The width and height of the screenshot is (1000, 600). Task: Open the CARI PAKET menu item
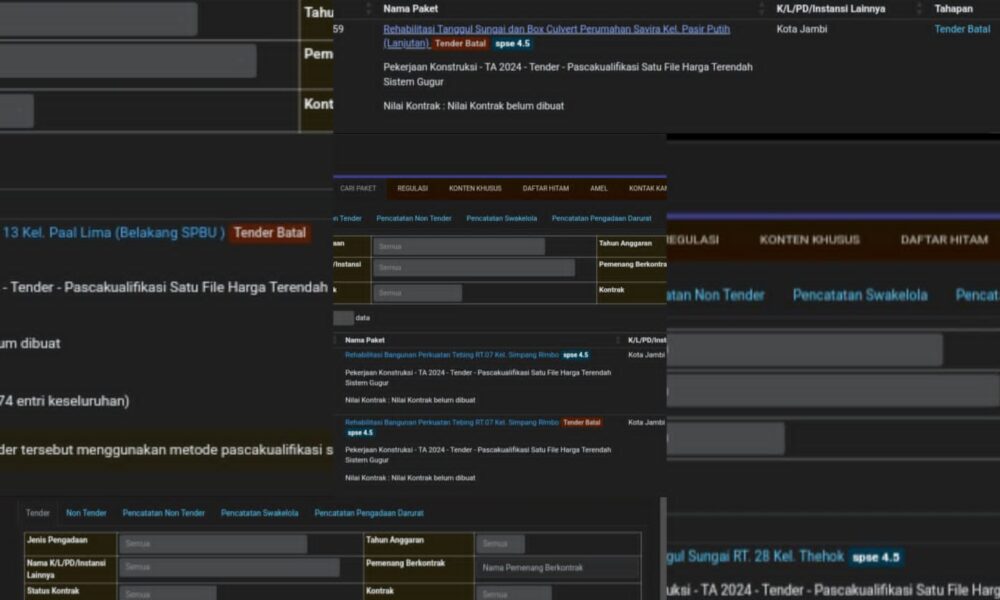[358, 188]
